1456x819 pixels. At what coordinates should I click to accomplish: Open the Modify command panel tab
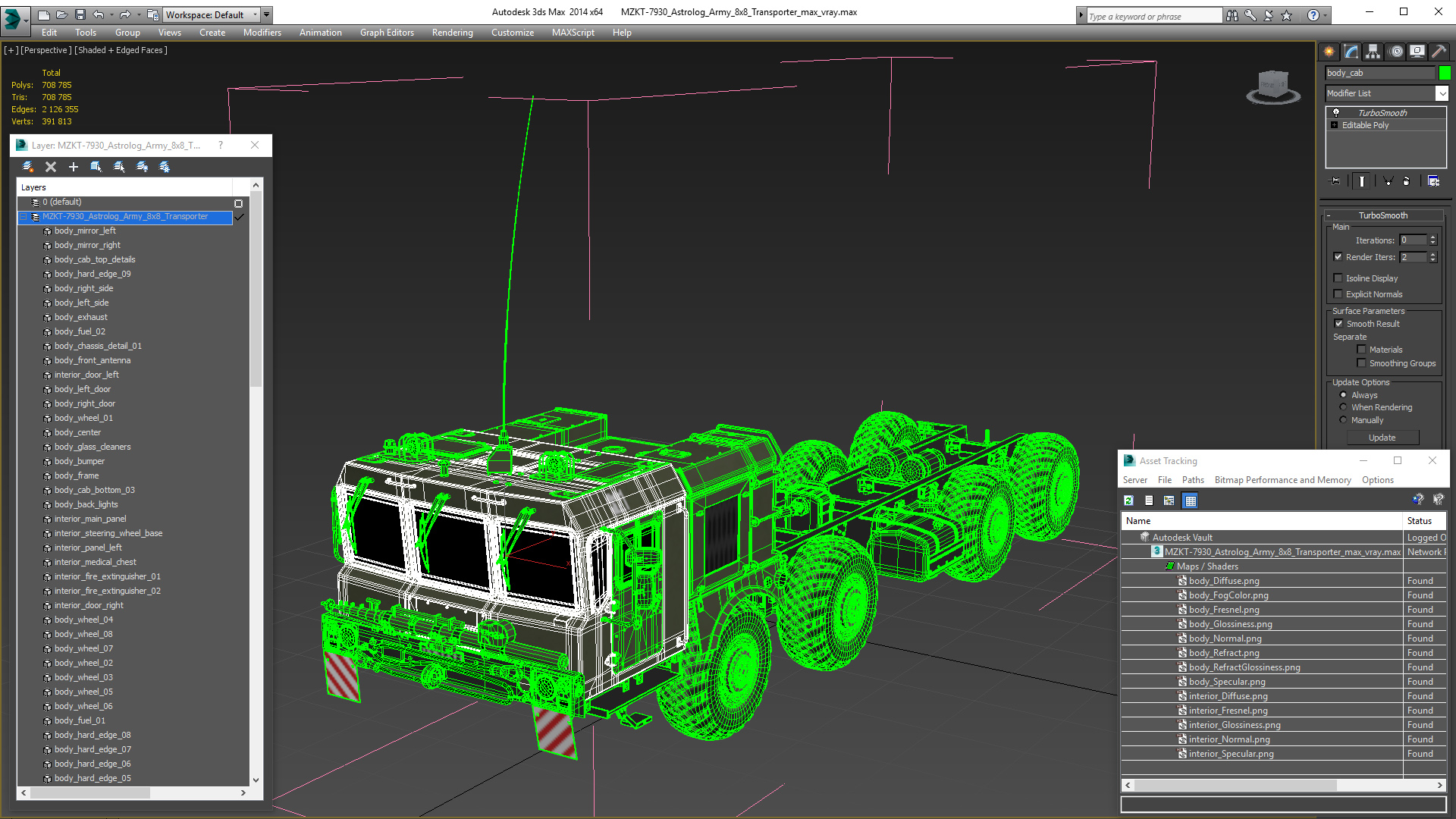[1351, 52]
